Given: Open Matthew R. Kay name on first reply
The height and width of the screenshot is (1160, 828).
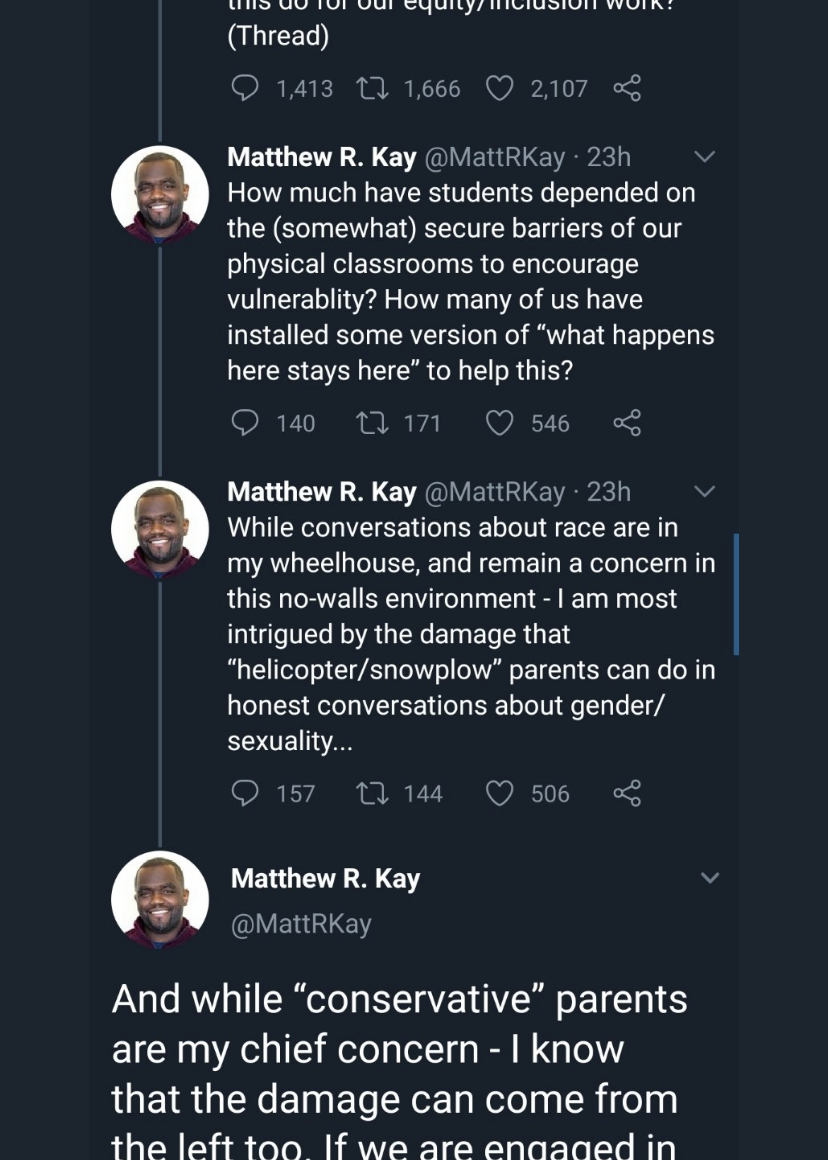Looking at the screenshot, I should point(321,157).
